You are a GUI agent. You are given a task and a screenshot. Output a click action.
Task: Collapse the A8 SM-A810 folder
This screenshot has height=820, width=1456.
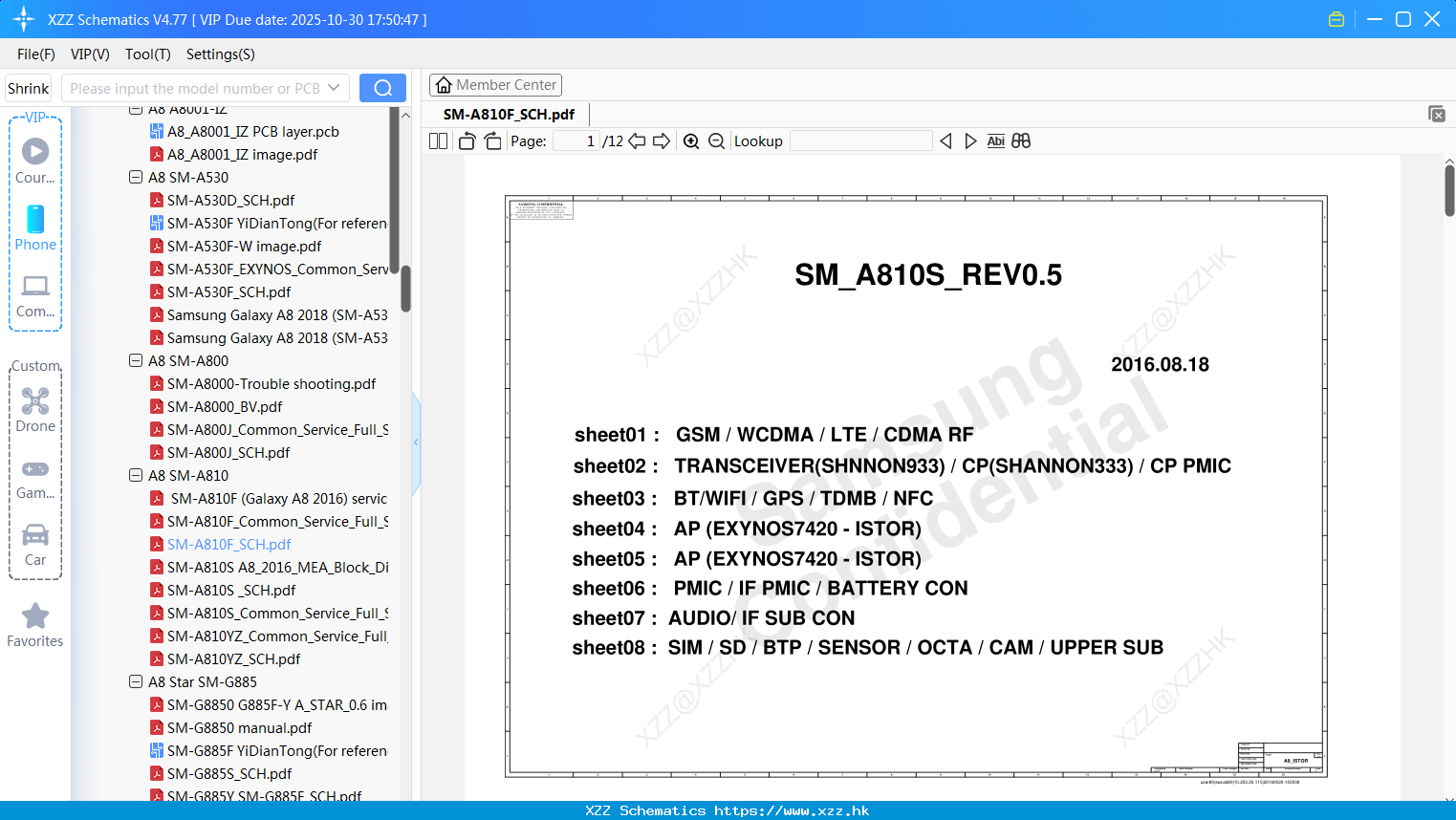click(x=136, y=475)
